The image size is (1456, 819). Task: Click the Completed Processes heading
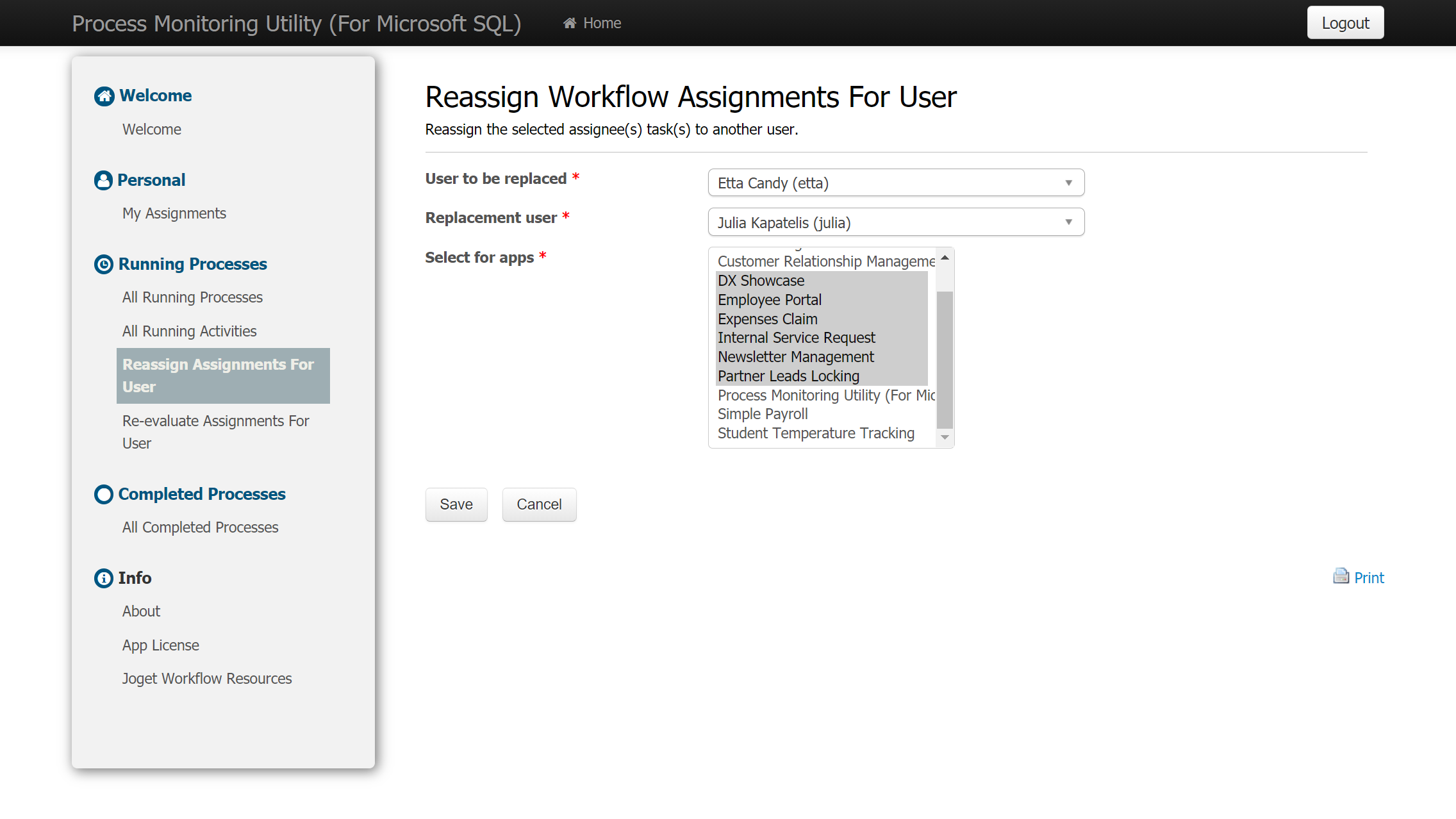[x=202, y=494]
